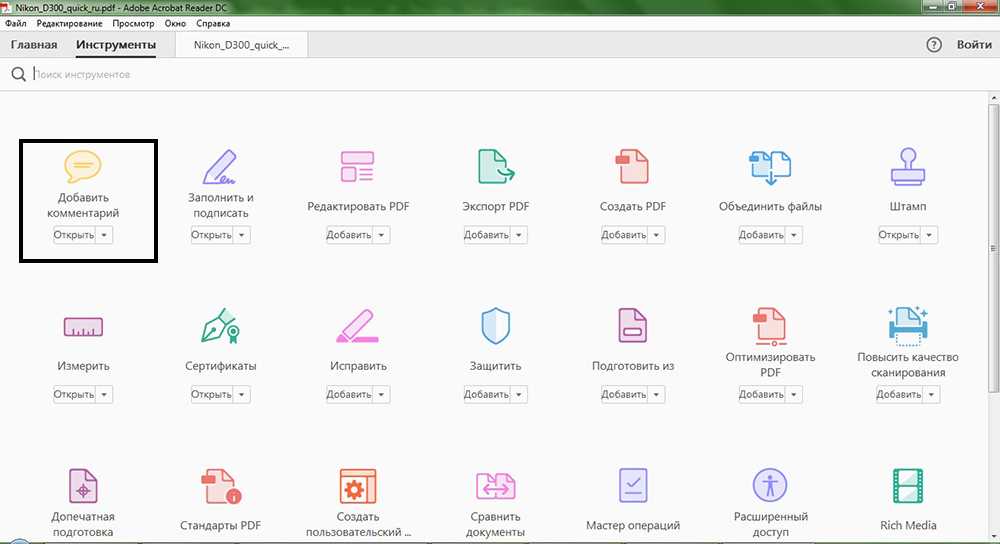Select the Штамп stamp icon
1000x544 pixels.
[907, 166]
